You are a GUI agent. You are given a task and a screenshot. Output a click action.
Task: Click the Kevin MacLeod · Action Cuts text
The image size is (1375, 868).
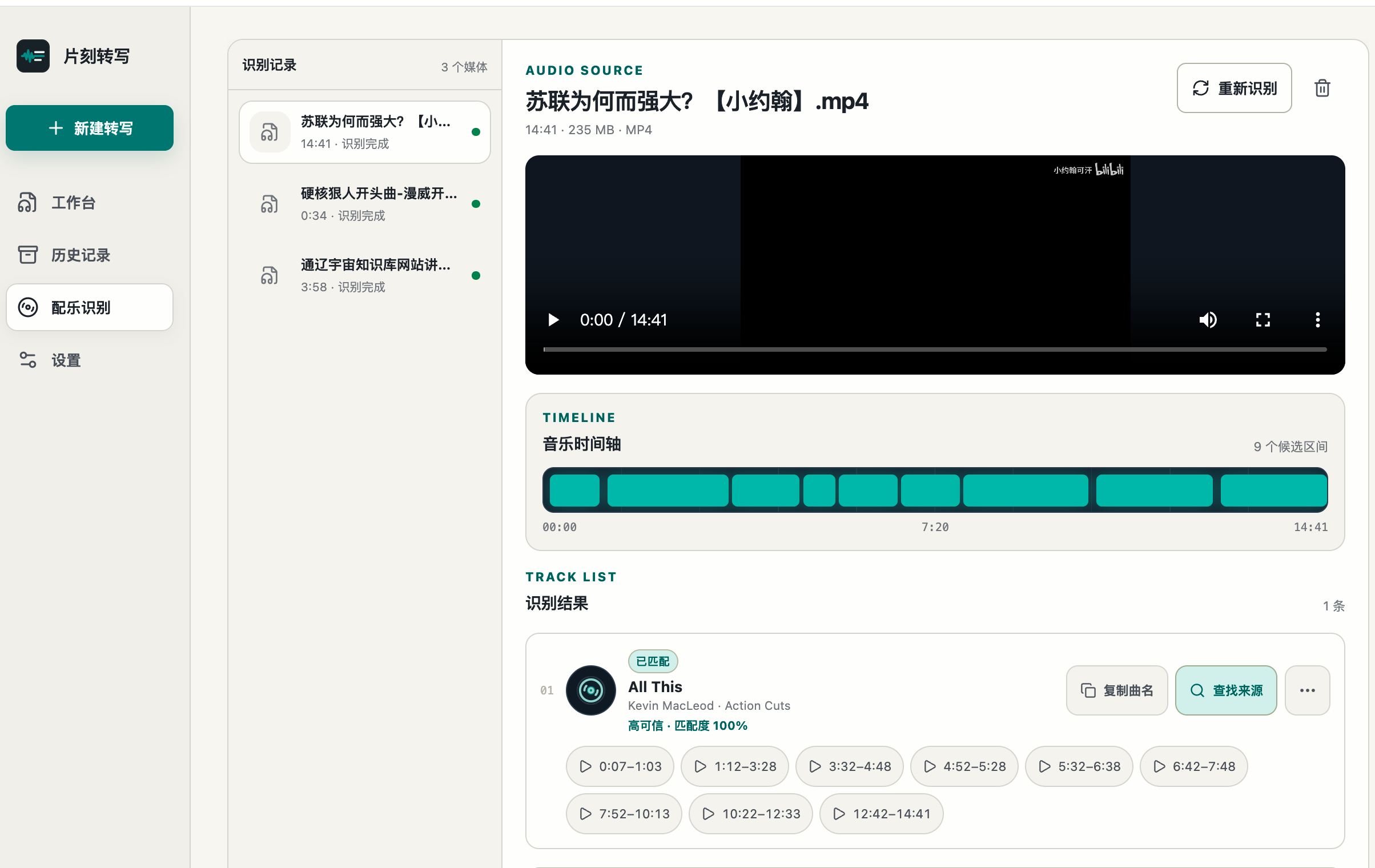point(709,706)
